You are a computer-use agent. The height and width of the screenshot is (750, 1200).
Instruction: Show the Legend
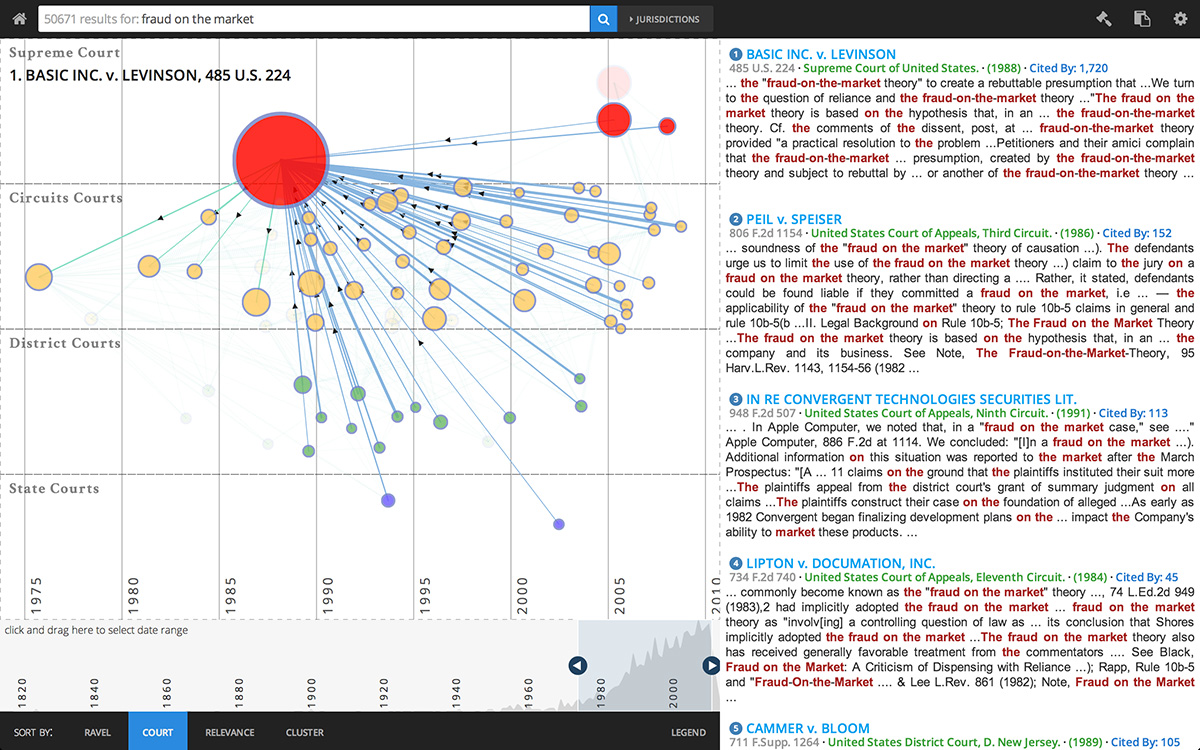click(x=688, y=732)
